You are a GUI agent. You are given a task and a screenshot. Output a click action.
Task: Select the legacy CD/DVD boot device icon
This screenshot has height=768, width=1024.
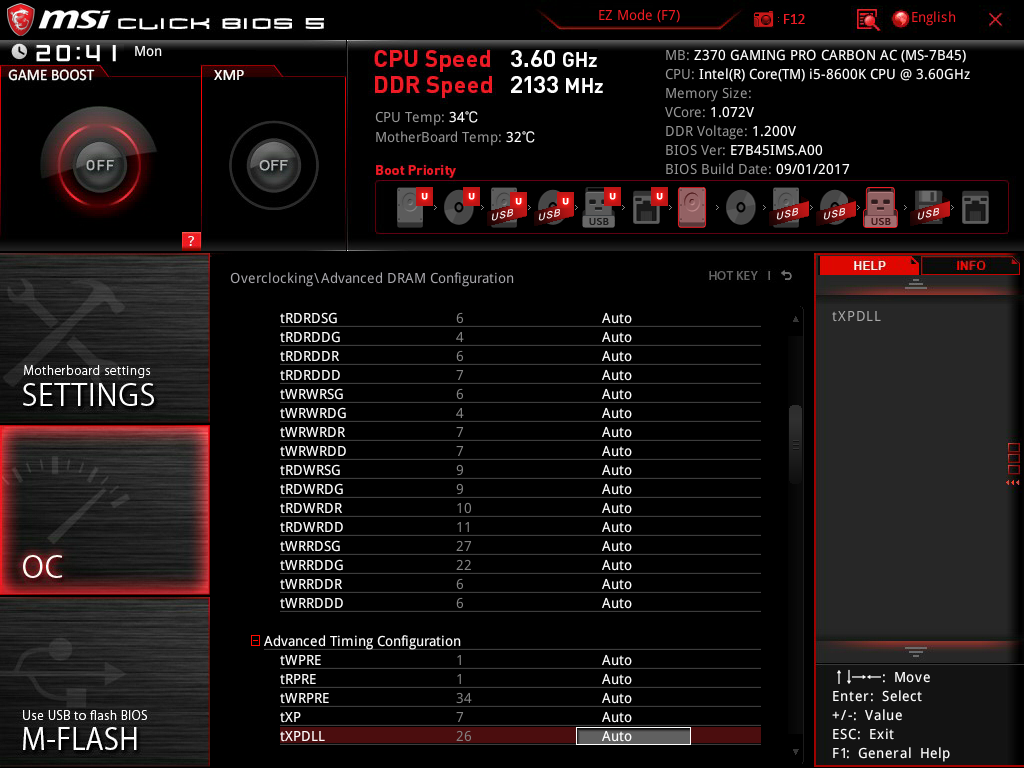click(741, 208)
